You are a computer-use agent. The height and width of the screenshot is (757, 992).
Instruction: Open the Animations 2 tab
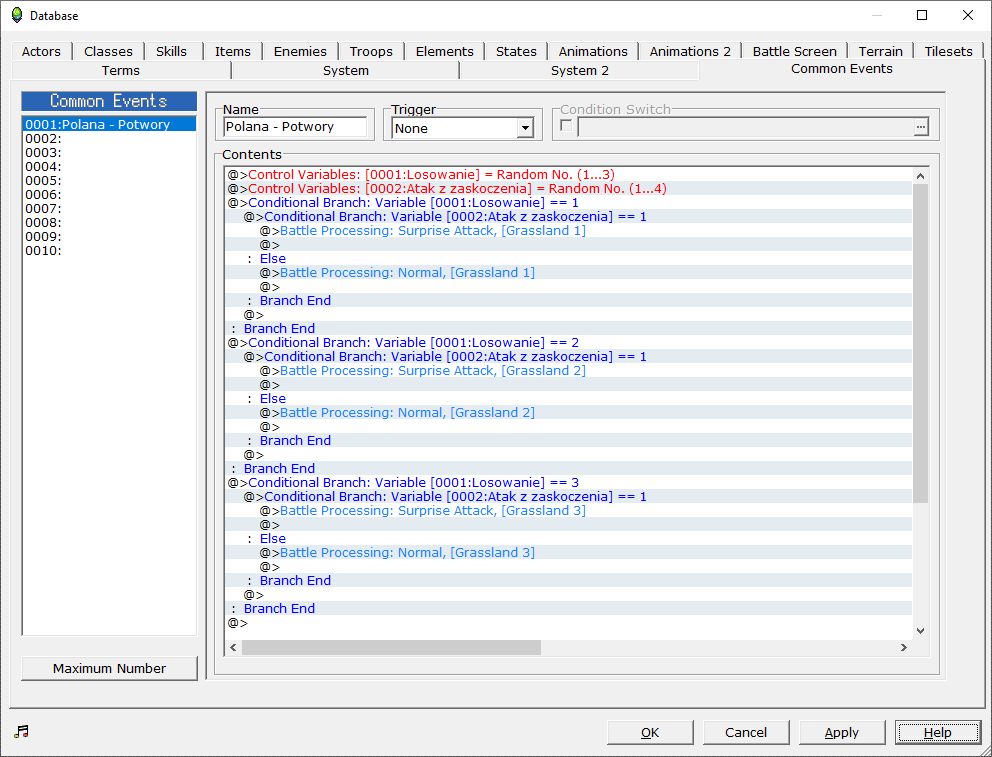(690, 51)
